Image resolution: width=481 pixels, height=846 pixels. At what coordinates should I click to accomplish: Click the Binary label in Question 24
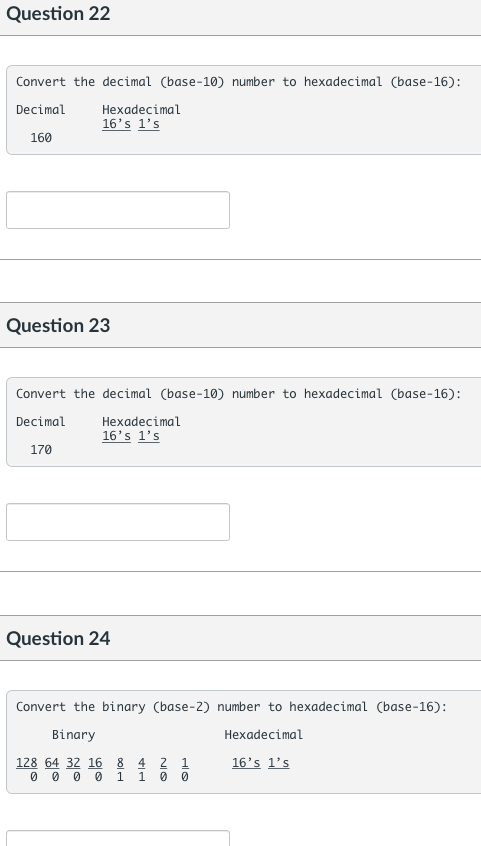(73, 735)
